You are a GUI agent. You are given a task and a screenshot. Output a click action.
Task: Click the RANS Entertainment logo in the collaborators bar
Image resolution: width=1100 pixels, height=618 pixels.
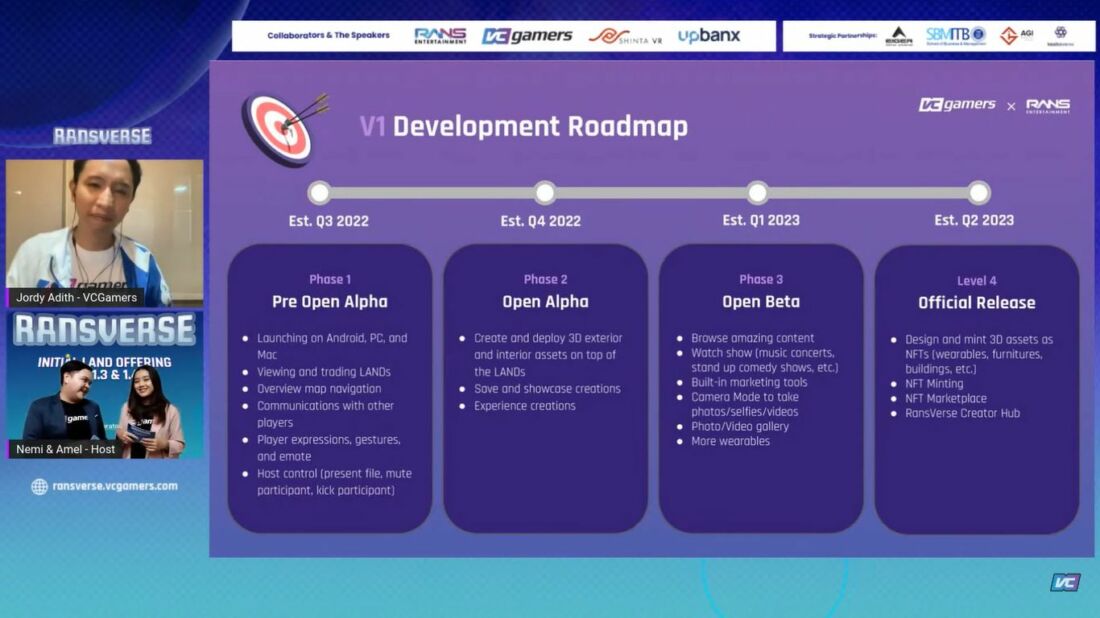pyautogui.click(x=440, y=36)
